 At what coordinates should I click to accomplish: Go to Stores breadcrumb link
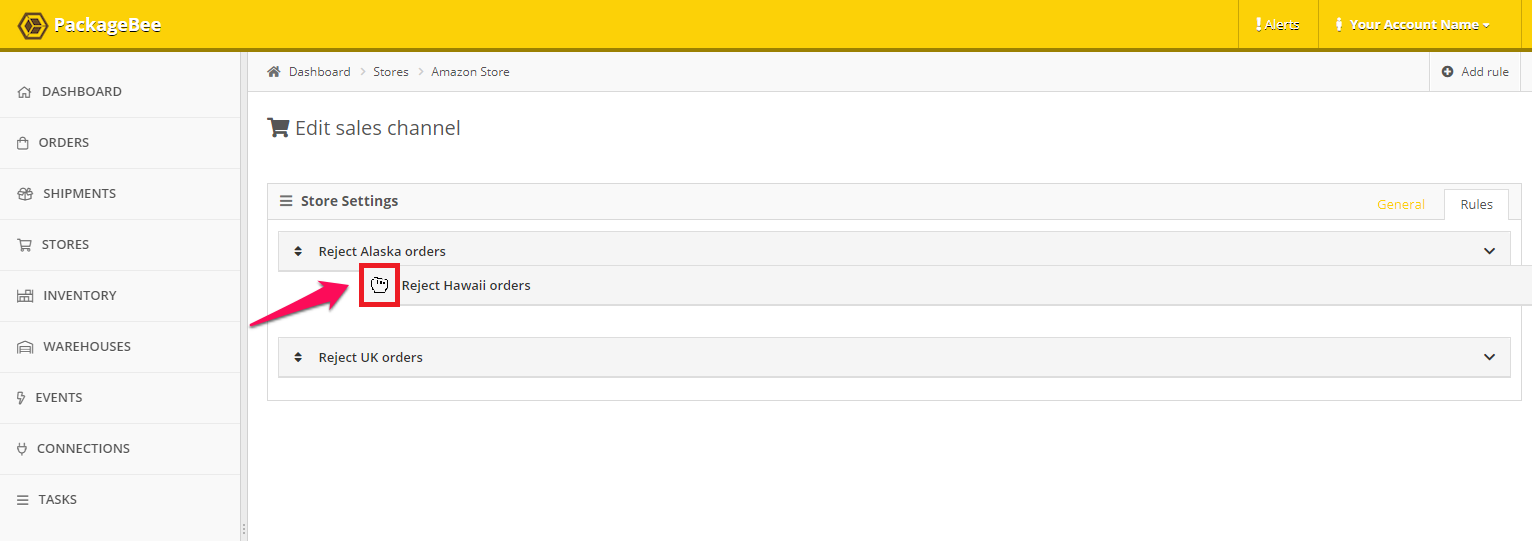[x=391, y=72]
